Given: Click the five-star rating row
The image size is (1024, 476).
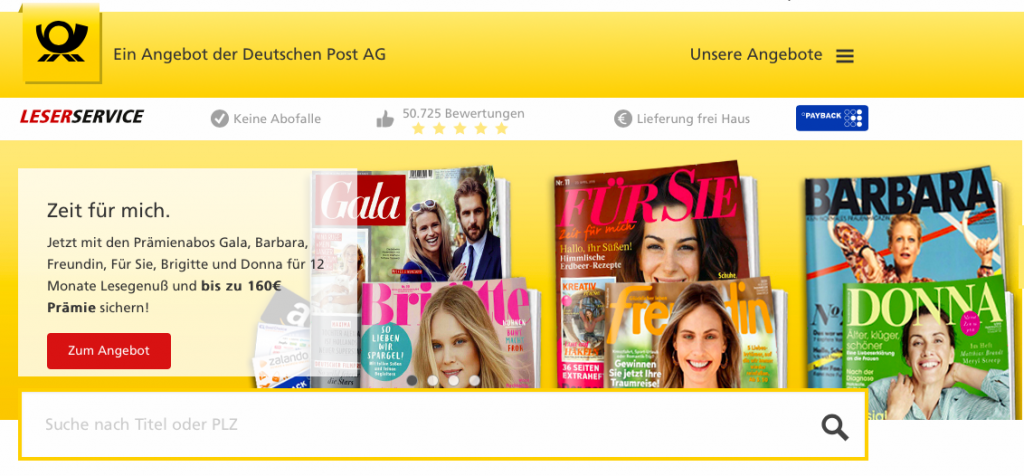Looking at the screenshot, I should point(460,129).
